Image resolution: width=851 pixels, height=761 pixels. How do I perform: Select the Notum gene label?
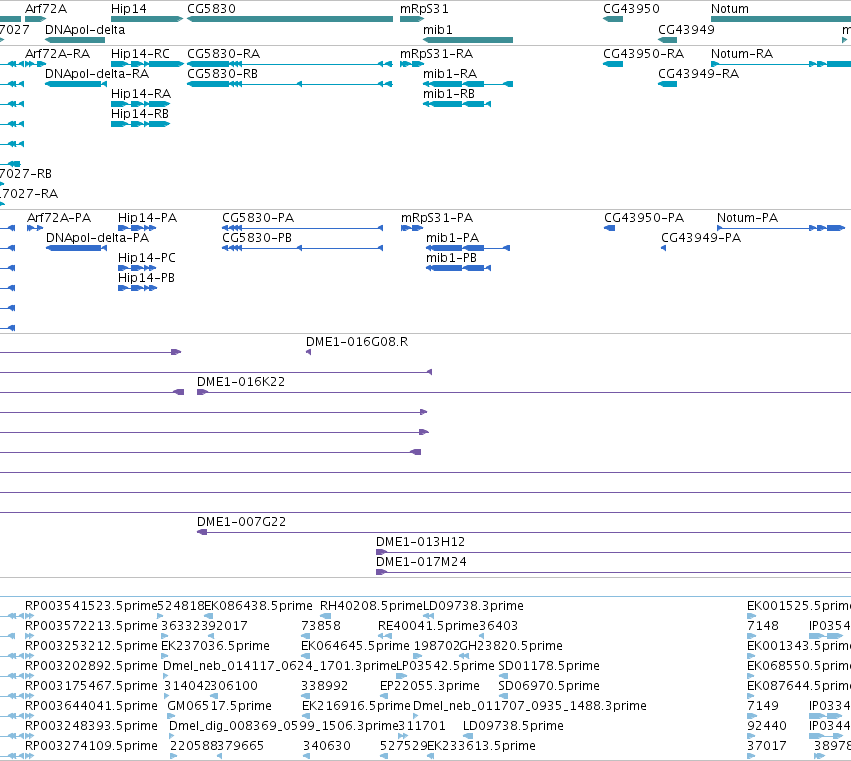729,9
